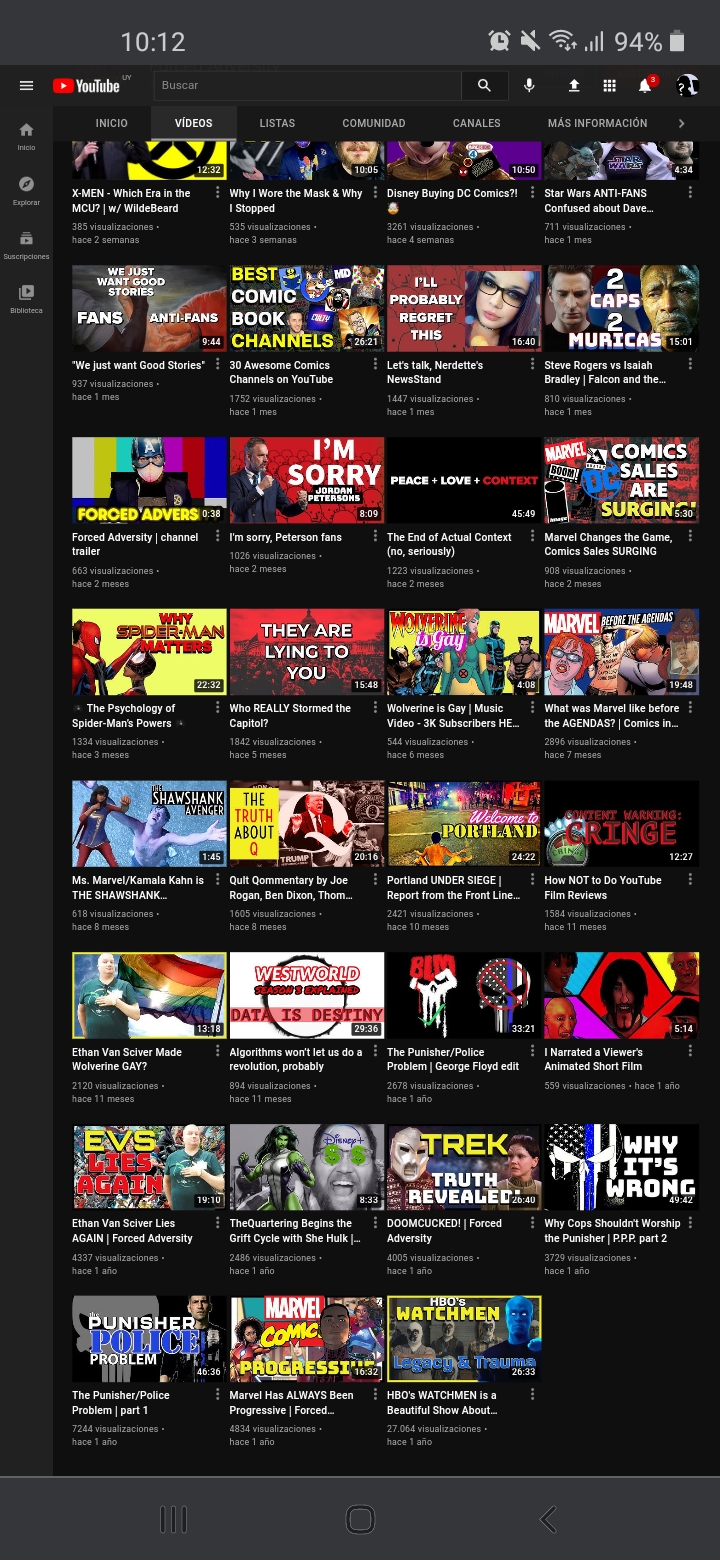Open title Ms. Marvel/Kamala Kahn is THE SHAWSHANK
Viewport: 720px width, 1560px height.
coord(138,888)
